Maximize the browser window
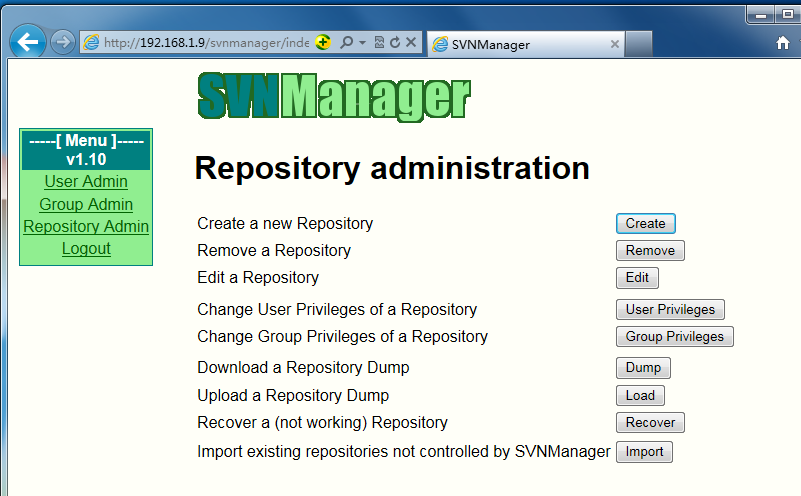This screenshot has width=801, height=496. tap(787, 15)
